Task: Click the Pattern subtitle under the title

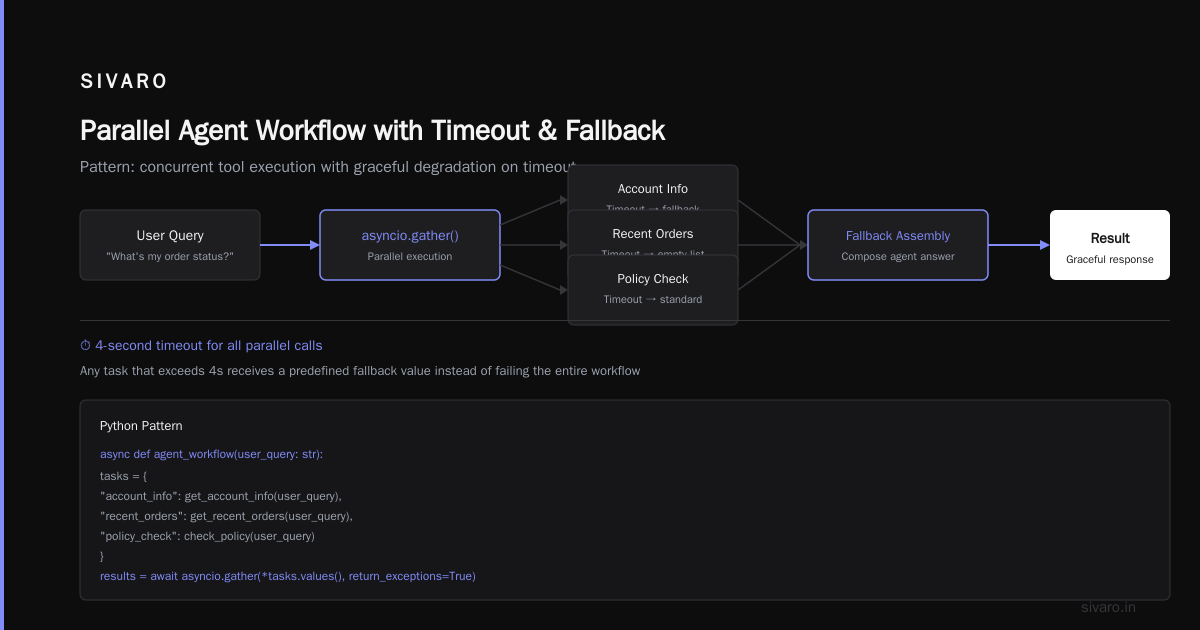Action: [329, 167]
